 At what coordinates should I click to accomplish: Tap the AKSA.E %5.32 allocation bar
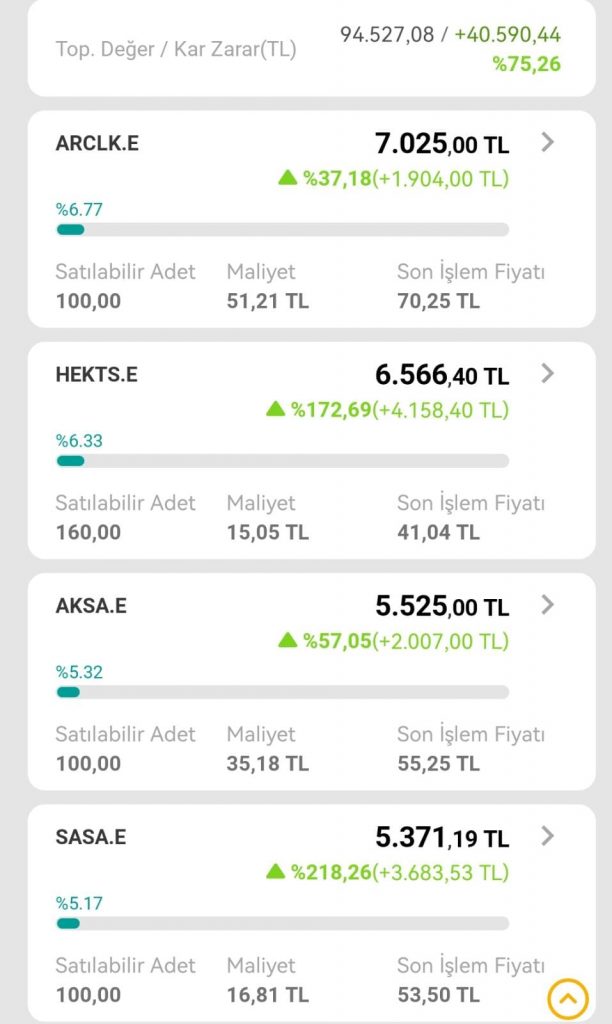click(282, 692)
